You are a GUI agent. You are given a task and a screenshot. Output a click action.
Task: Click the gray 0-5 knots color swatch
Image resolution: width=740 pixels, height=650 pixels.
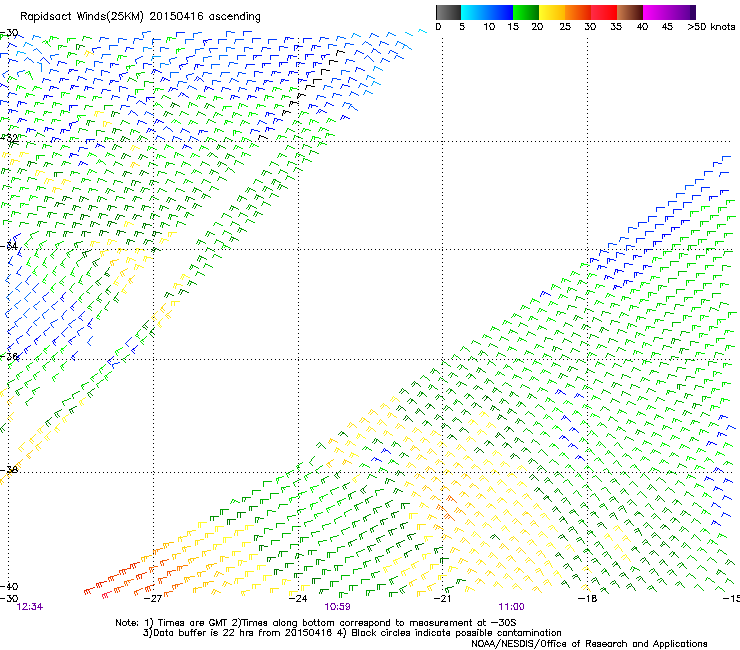coord(448,12)
